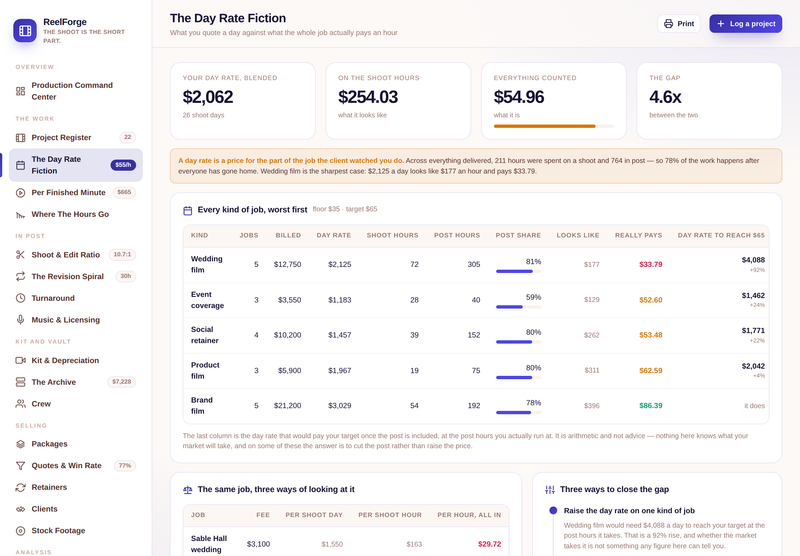Select the Event coverage row name

coord(207,300)
